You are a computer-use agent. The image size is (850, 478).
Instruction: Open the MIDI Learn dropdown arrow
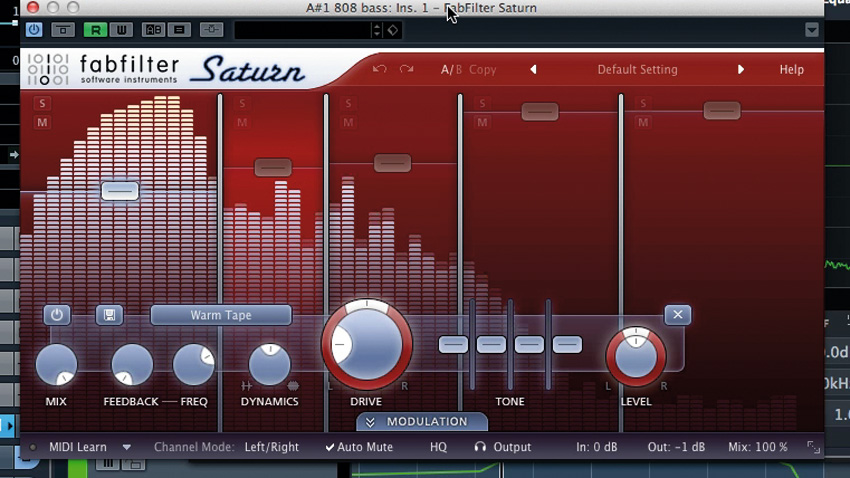pyautogui.click(x=126, y=447)
